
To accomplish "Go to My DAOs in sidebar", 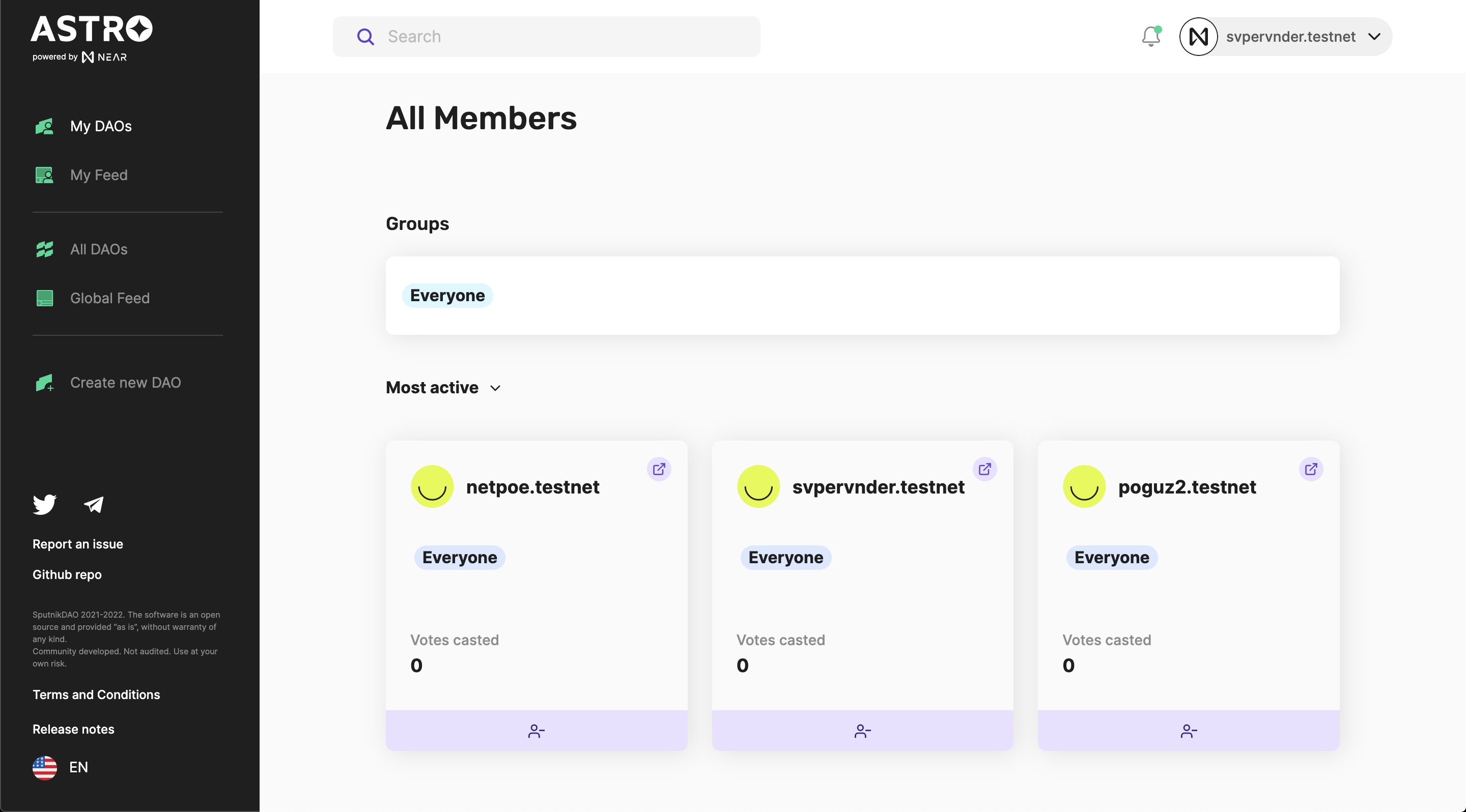I will [x=100, y=126].
